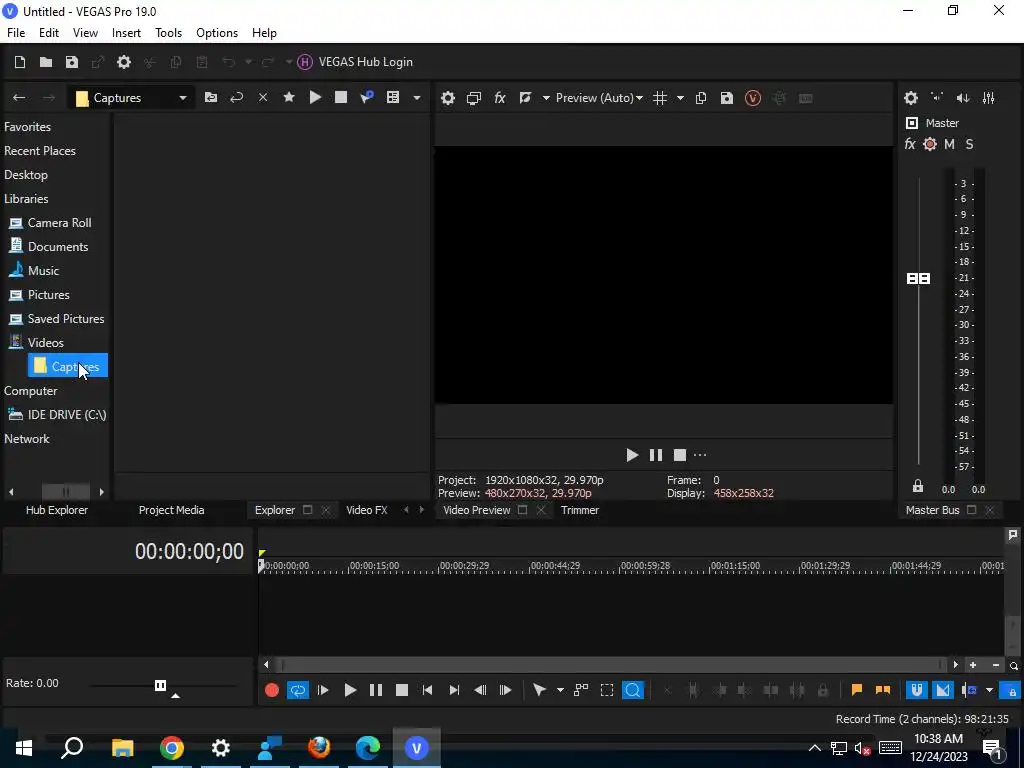Pause the Video Preview
Image resolution: width=1024 pixels, height=768 pixels.
(656, 455)
